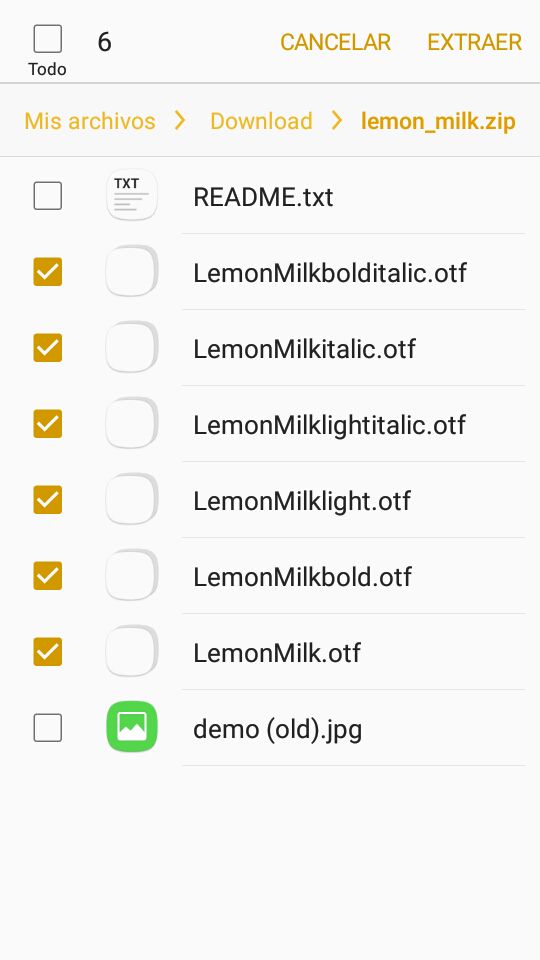The height and width of the screenshot is (960, 540).
Task: Select the LemonMilk.otf file name
Action: tap(277, 653)
